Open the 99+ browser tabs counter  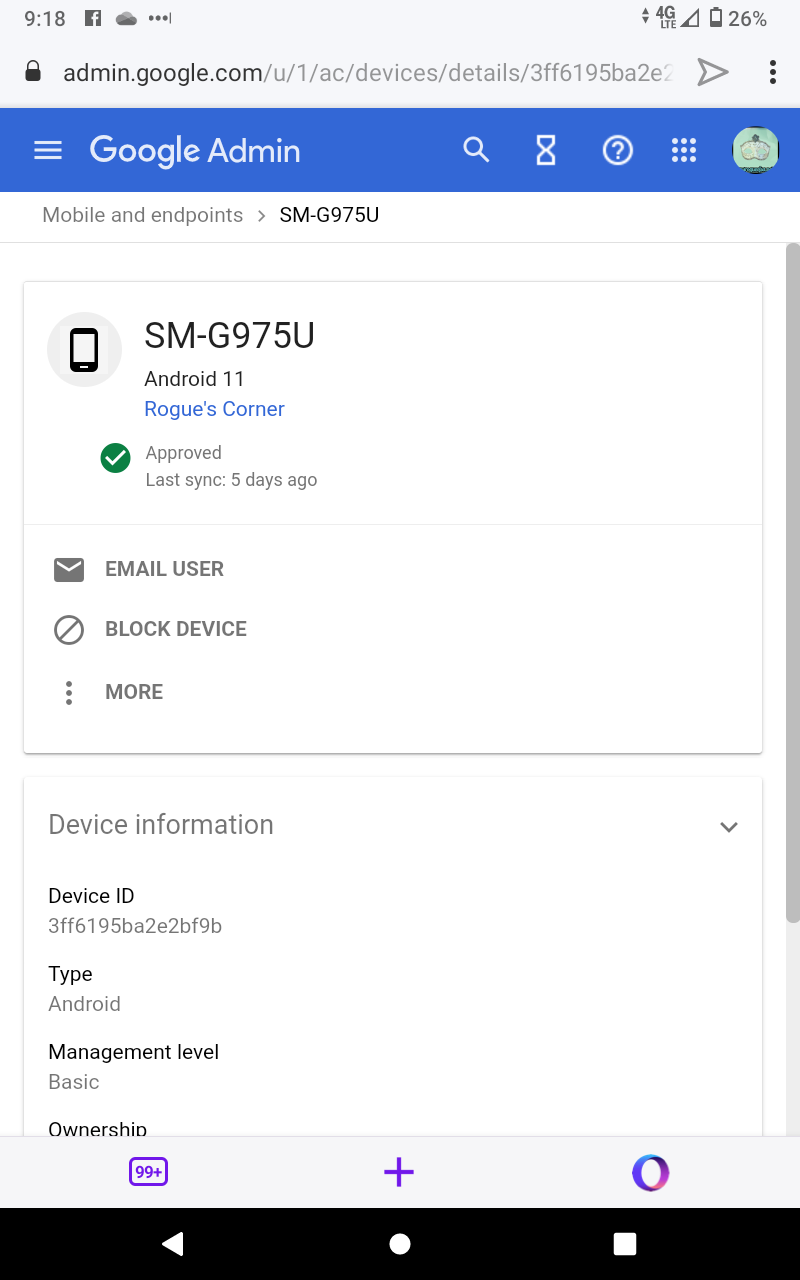pos(148,1172)
